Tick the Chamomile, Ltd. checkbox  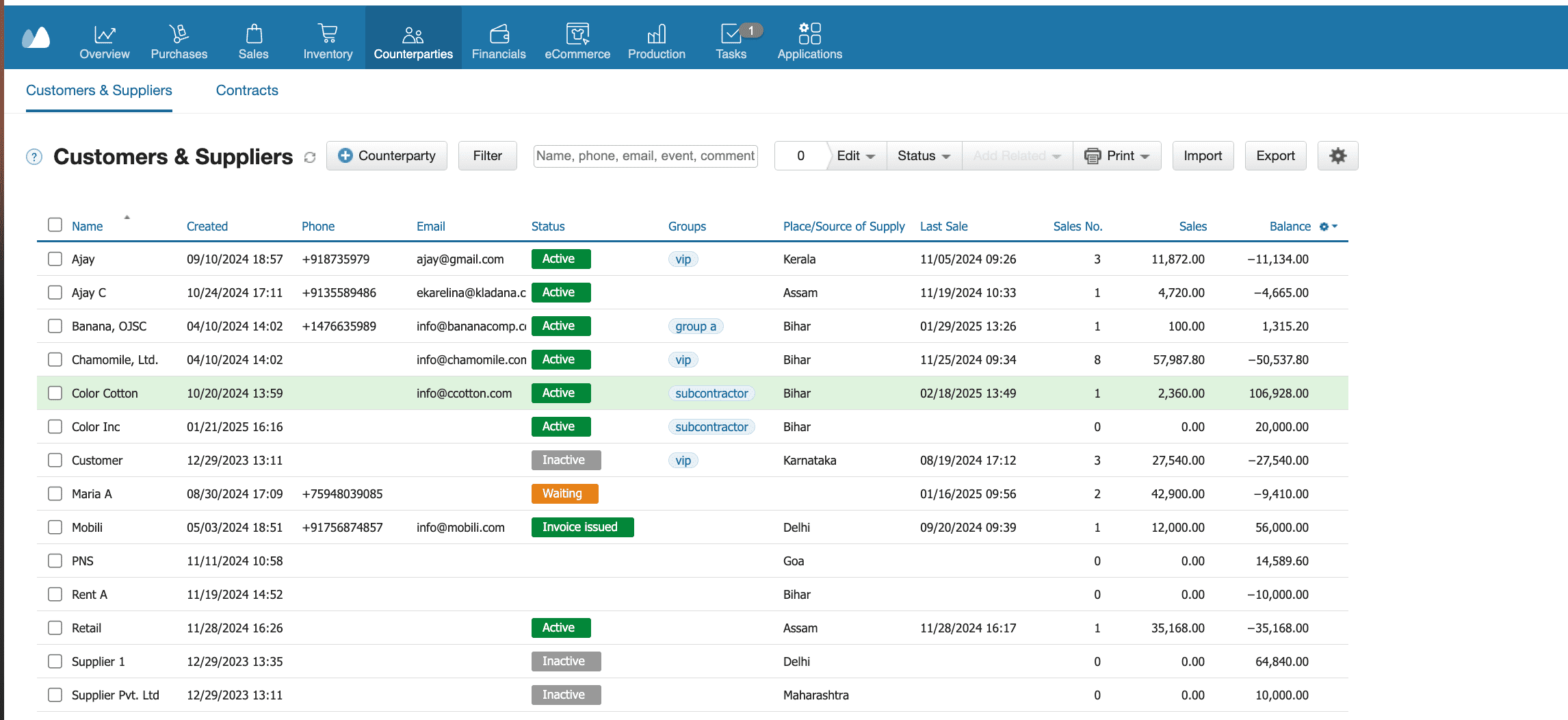55,359
